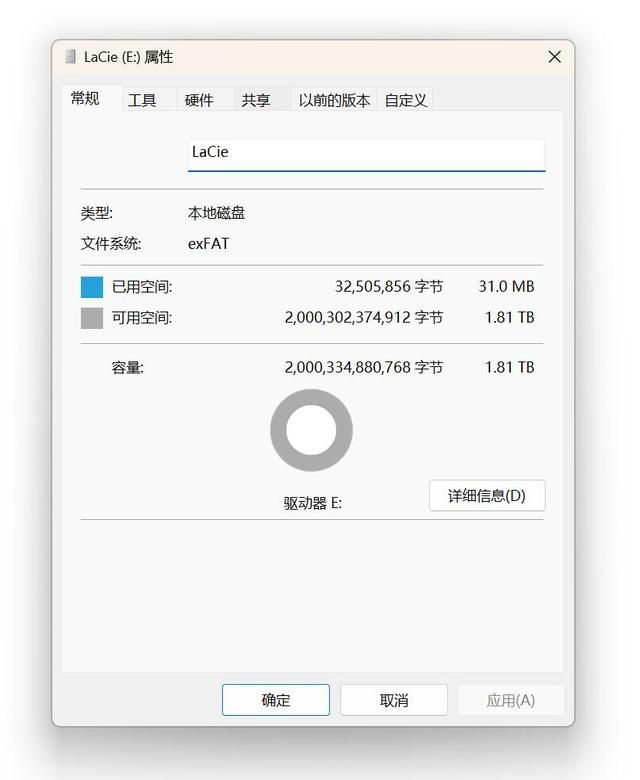Click the used bytes value 32,505,856 字节
Image resolution: width=640 pixels, height=780 pixels.
[x=389, y=287]
